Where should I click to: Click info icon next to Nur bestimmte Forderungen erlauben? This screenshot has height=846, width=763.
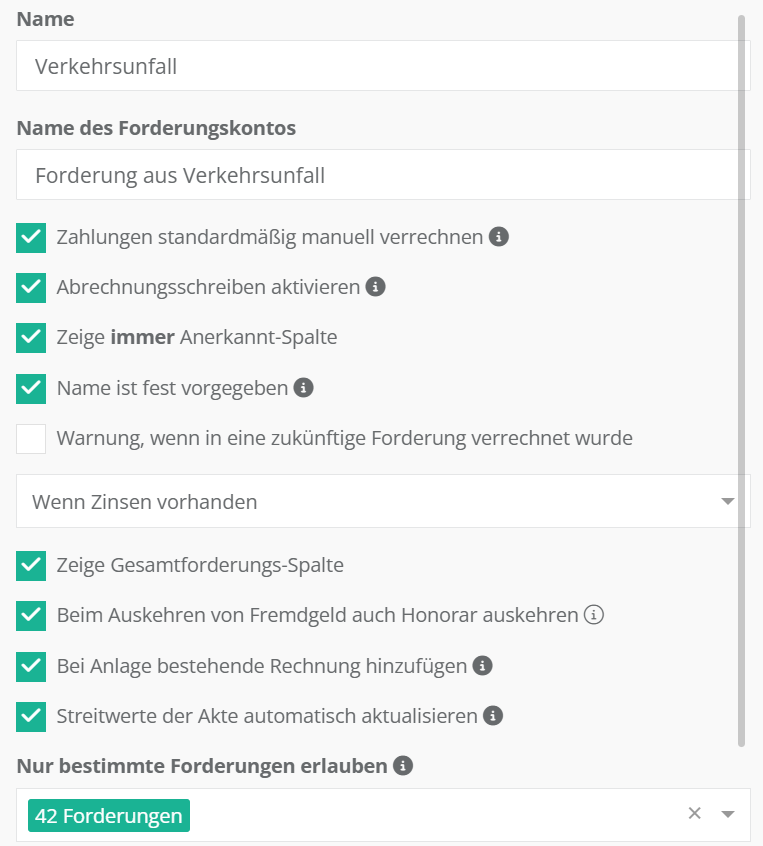point(403,767)
